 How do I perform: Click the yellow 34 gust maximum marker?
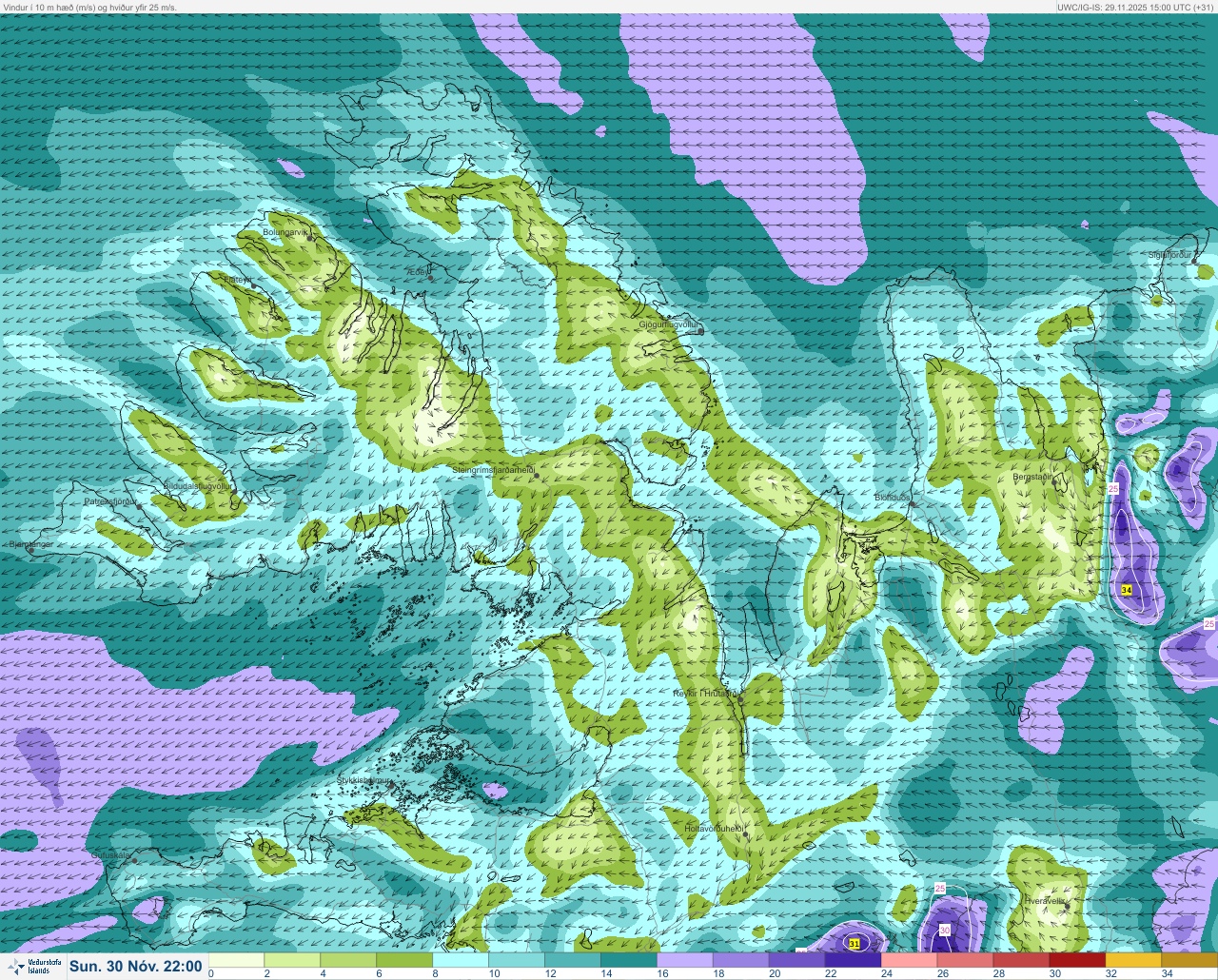pyautogui.click(x=1127, y=590)
